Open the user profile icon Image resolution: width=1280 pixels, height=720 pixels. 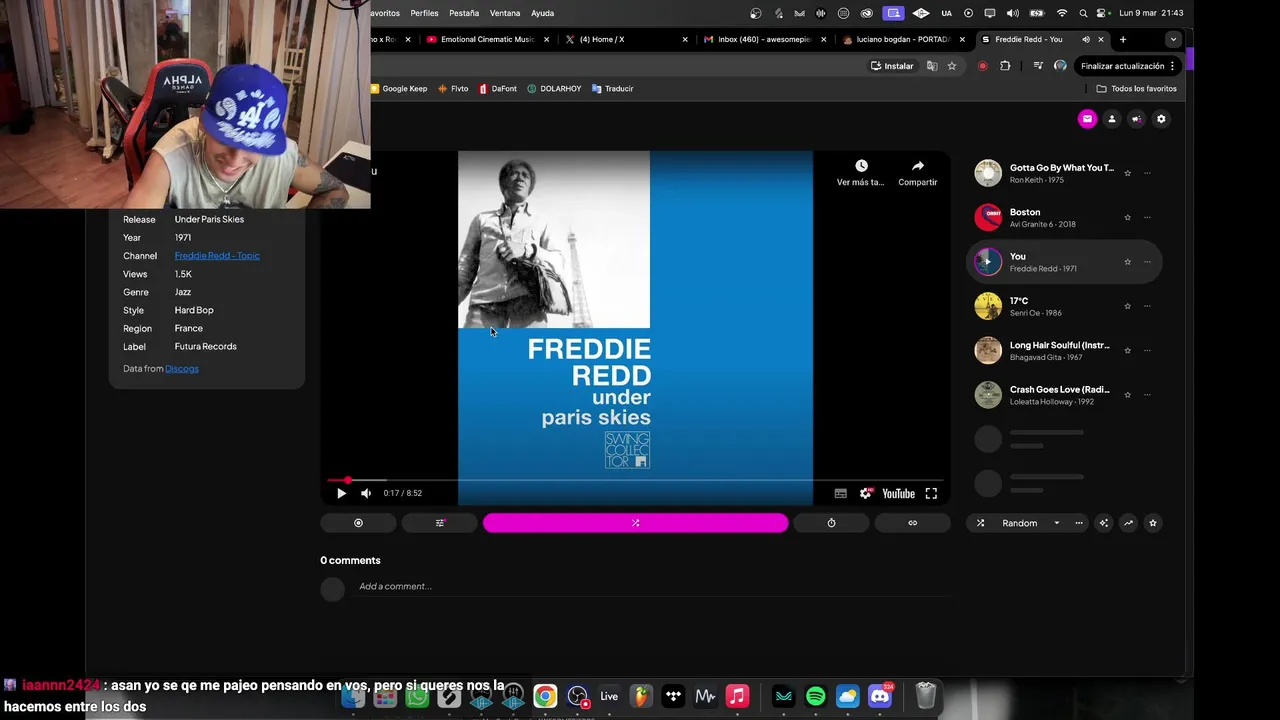point(1111,119)
